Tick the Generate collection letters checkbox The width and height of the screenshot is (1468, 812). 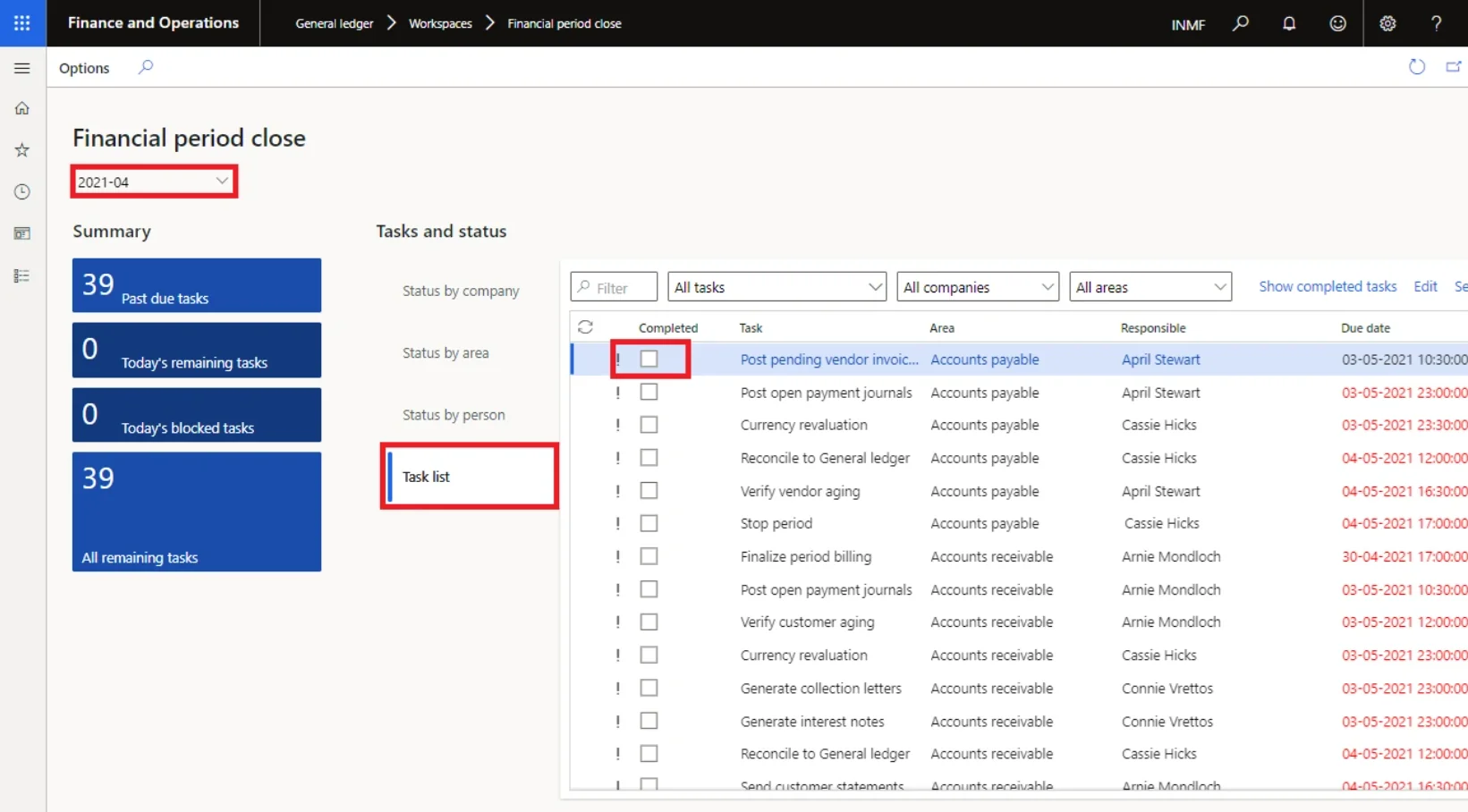[649, 688]
